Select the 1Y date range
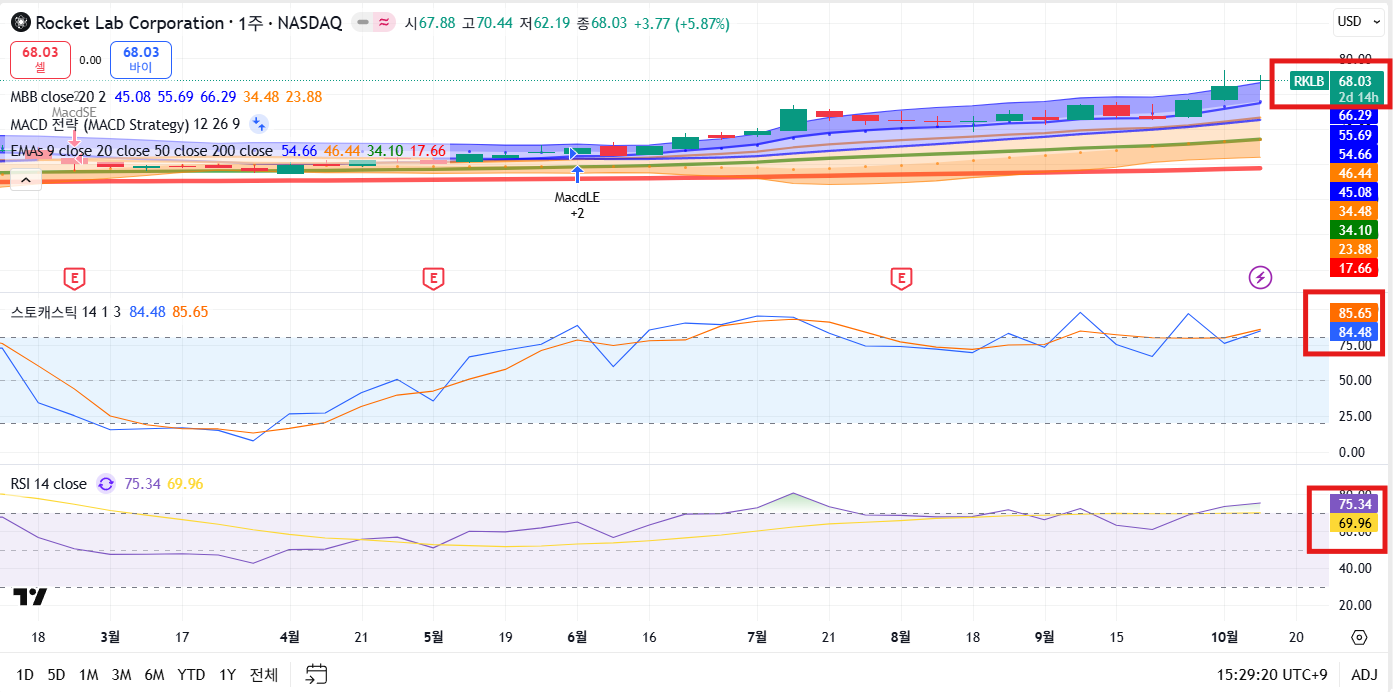Image resolution: width=1393 pixels, height=692 pixels. (x=227, y=675)
